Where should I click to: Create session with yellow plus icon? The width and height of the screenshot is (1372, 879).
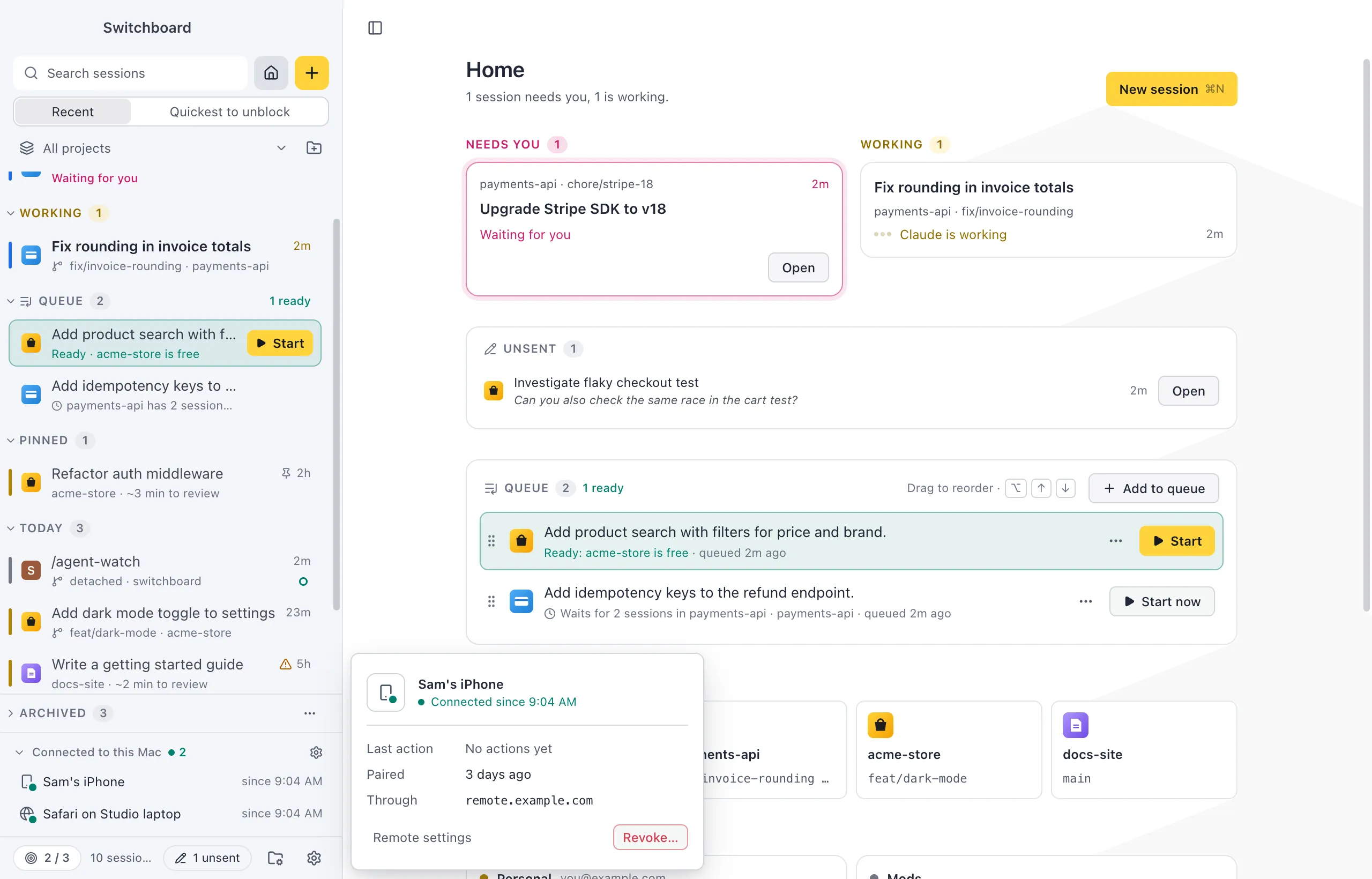pyautogui.click(x=311, y=73)
